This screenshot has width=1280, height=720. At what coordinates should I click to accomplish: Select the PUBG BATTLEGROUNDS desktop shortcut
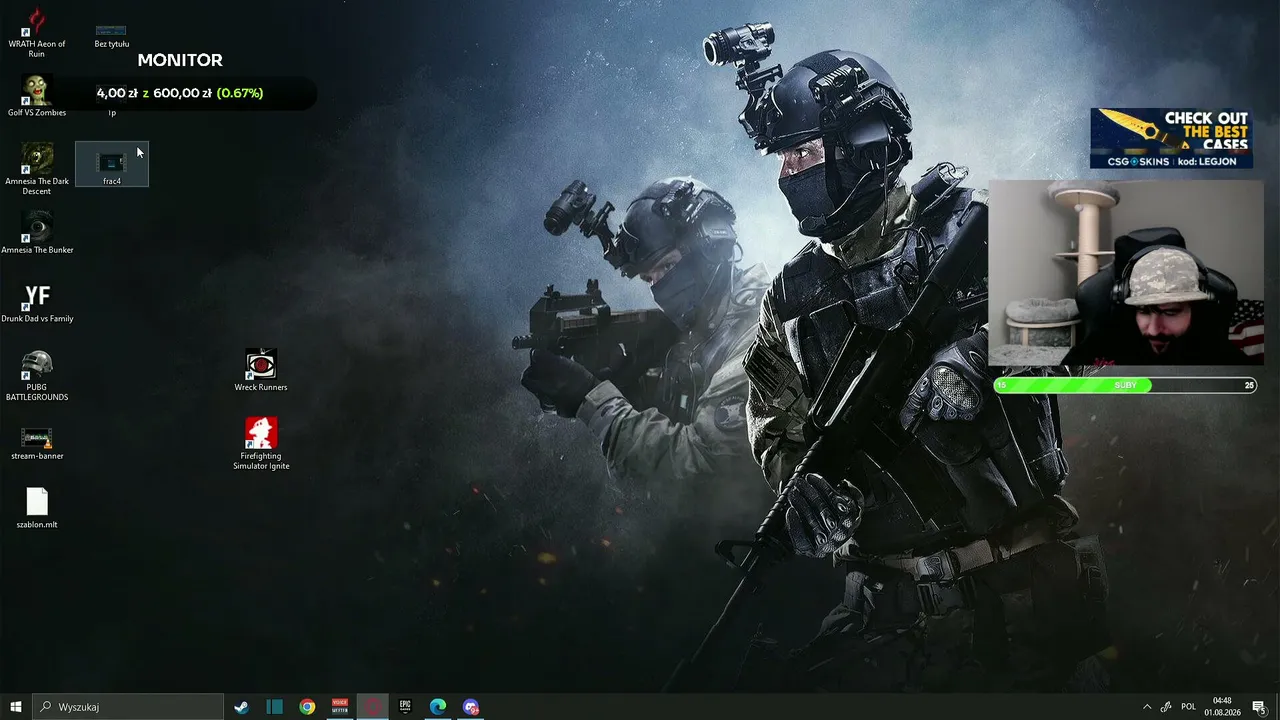[x=37, y=375]
